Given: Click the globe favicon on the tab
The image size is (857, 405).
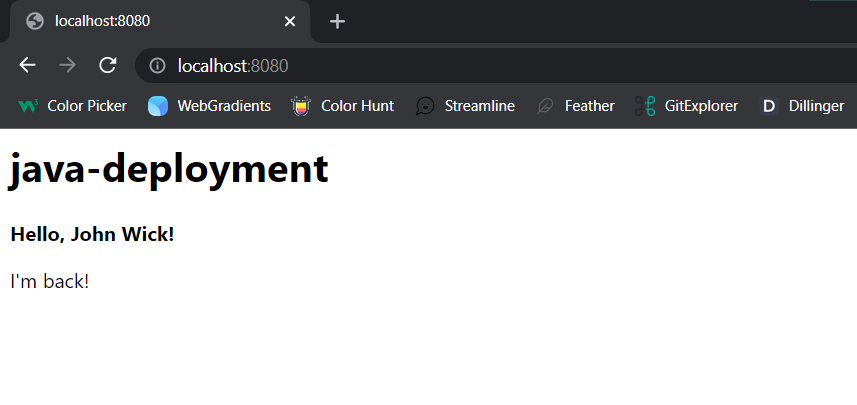Looking at the screenshot, I should 35,21.
